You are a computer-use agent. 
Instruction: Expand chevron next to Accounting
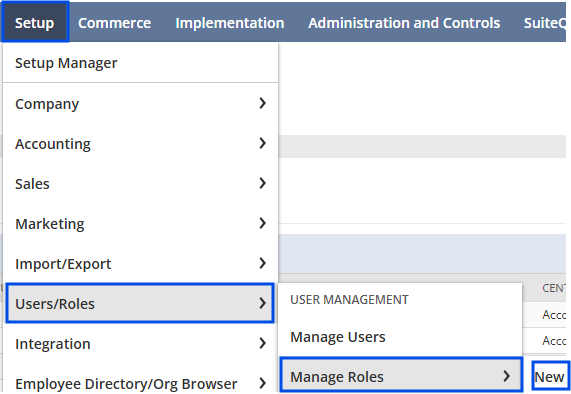click(263, 143)
